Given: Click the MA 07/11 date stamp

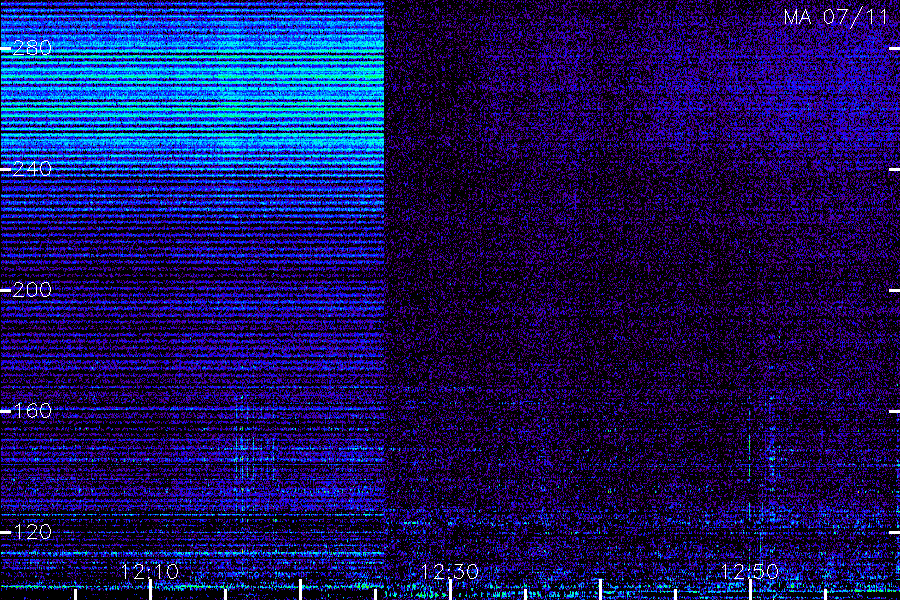Looking at the screenshot, I should point(836,17).
